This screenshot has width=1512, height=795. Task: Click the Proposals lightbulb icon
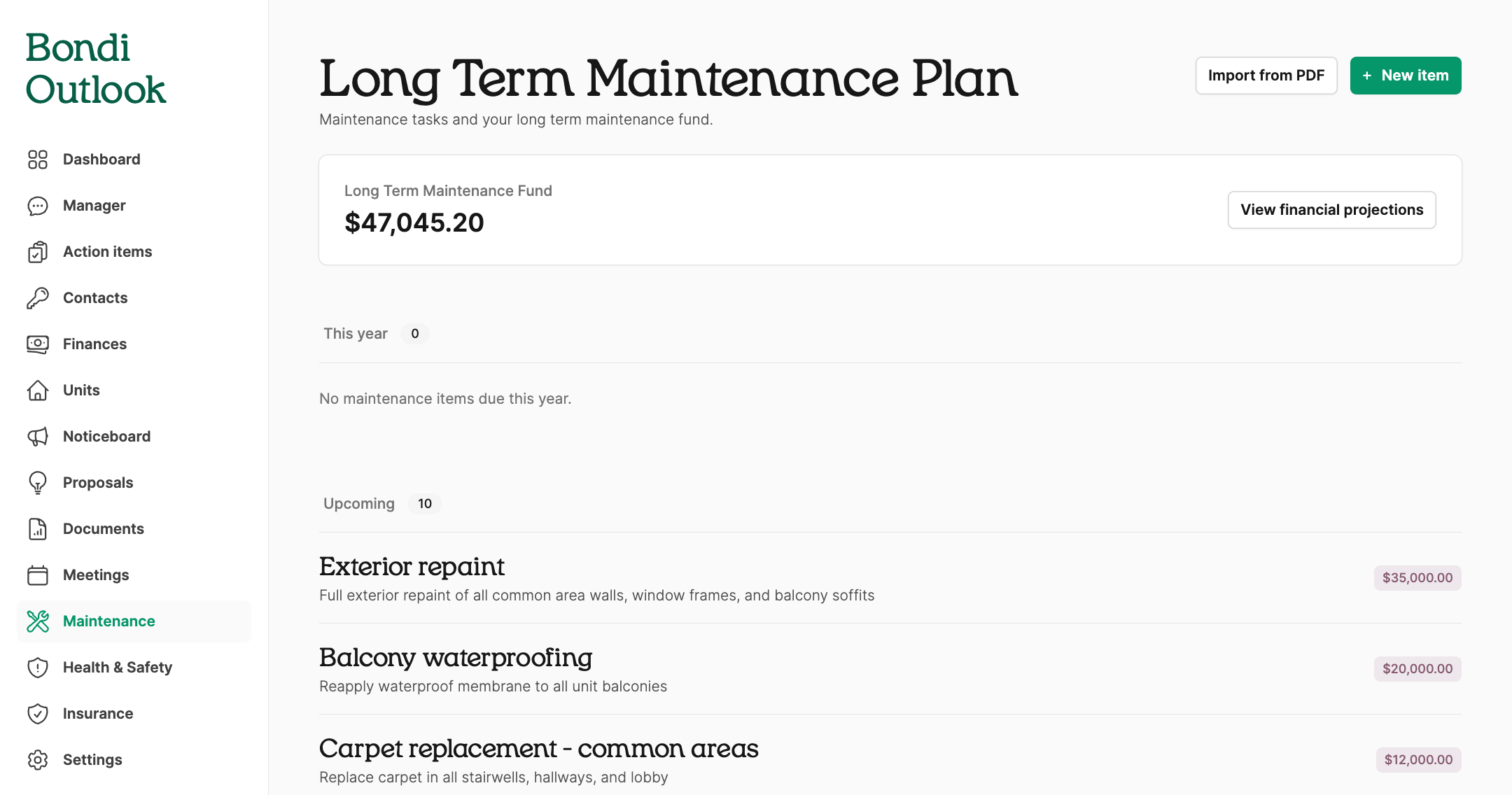(x=38, y=483)
